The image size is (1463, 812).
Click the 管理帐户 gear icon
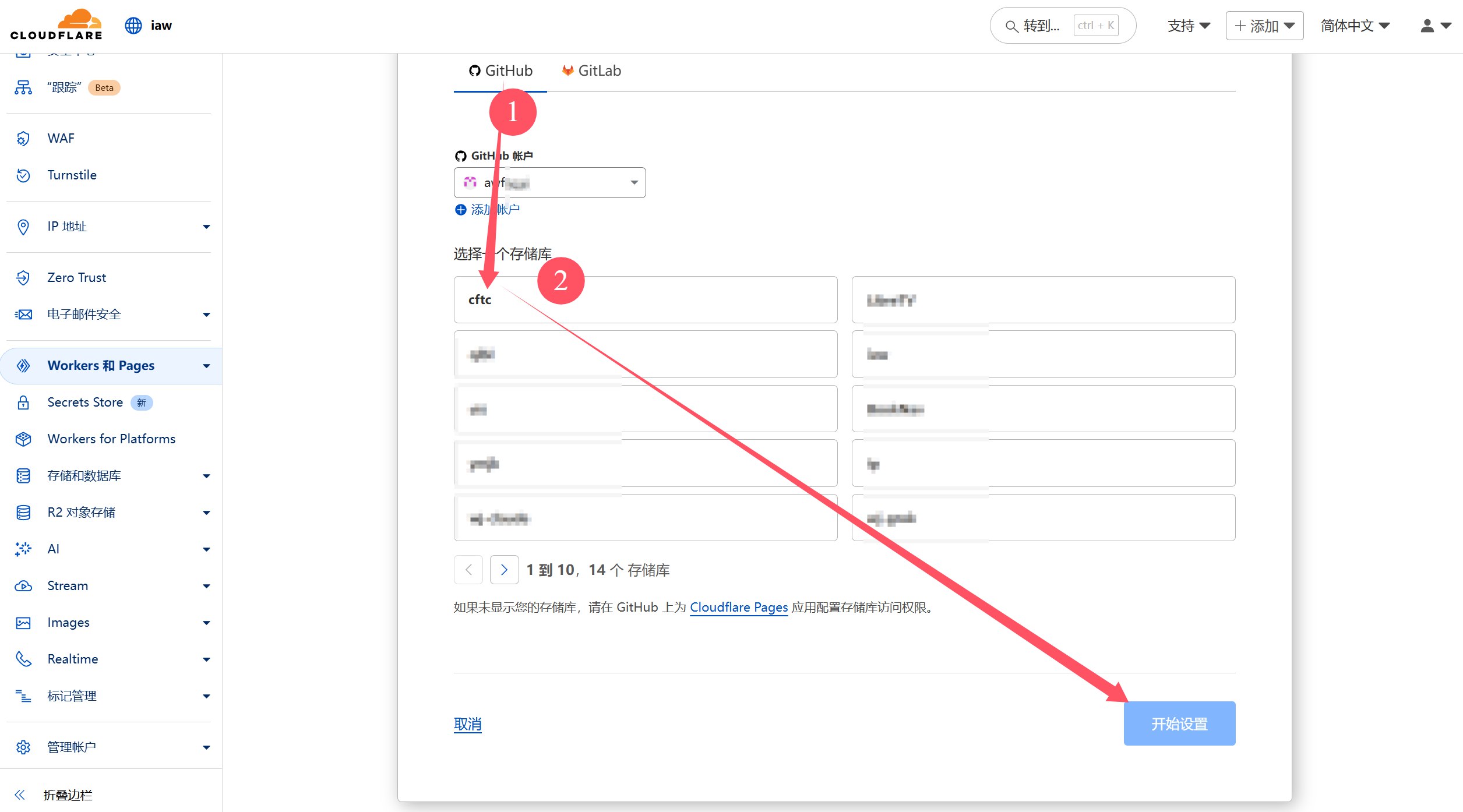(23, 747)
